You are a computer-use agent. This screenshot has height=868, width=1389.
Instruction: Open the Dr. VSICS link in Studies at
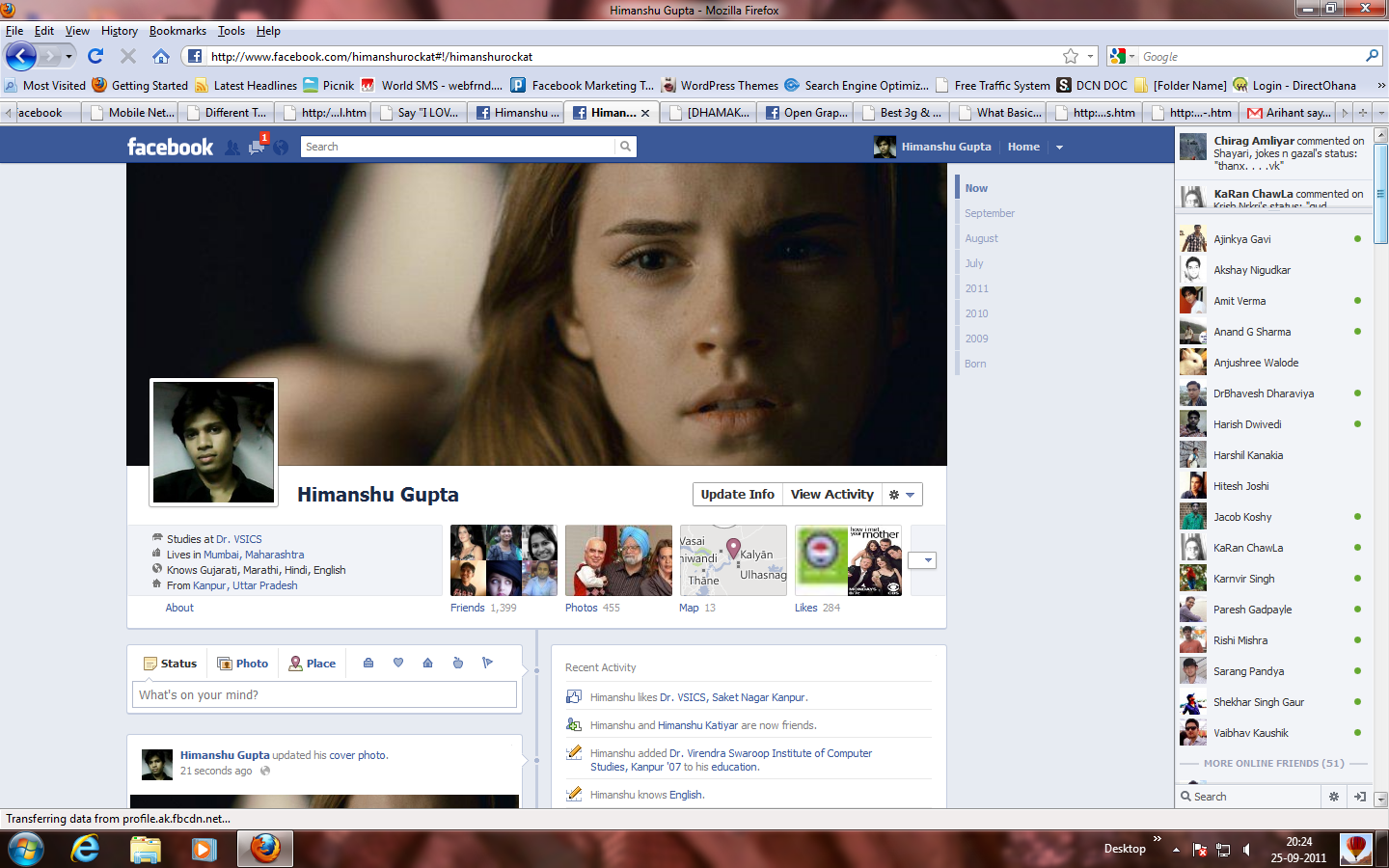point(239,539)
